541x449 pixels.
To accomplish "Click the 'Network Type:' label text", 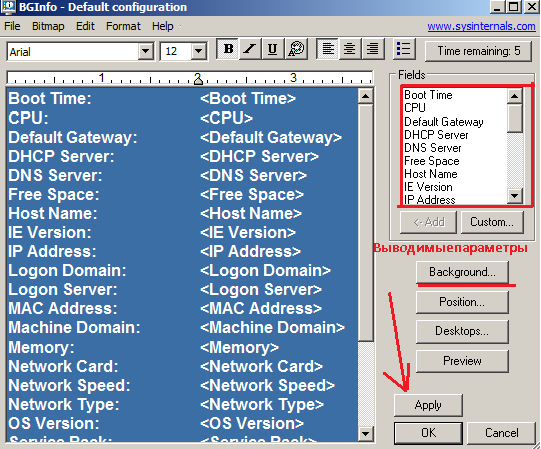I will (64, 404).
